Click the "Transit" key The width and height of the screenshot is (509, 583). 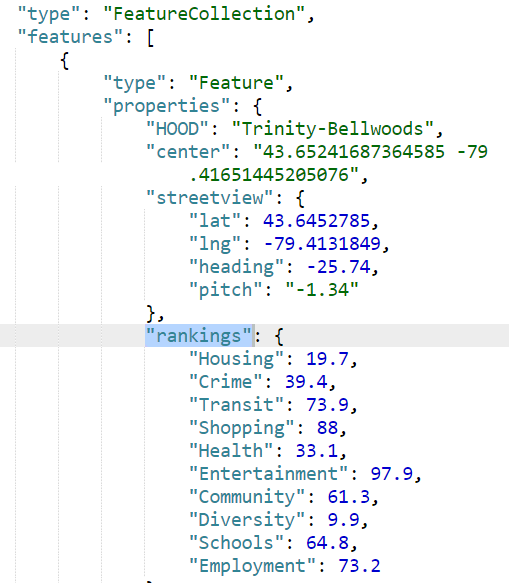point(236,405)
